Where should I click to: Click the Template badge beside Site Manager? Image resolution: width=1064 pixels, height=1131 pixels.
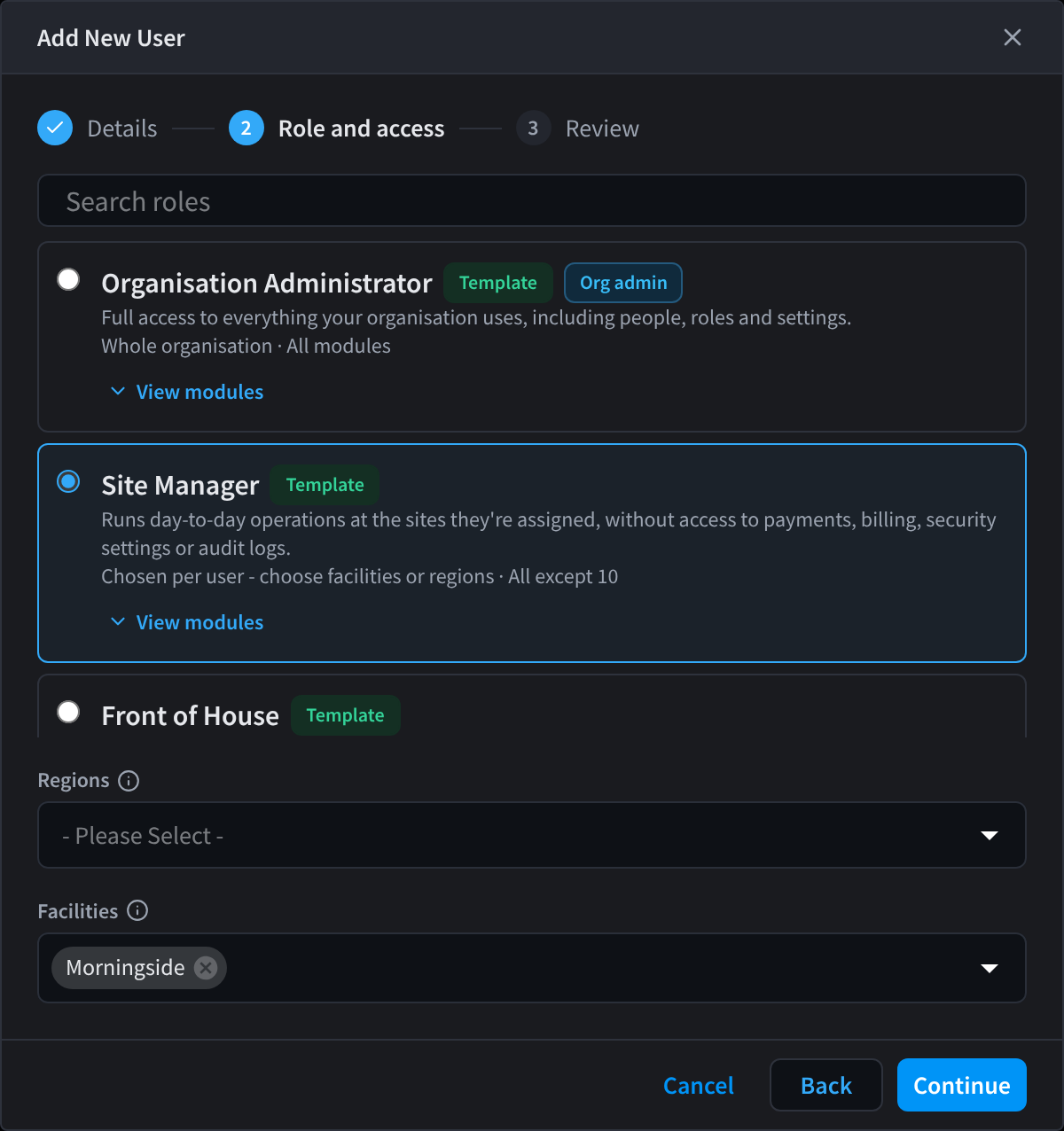coord(325,485)
